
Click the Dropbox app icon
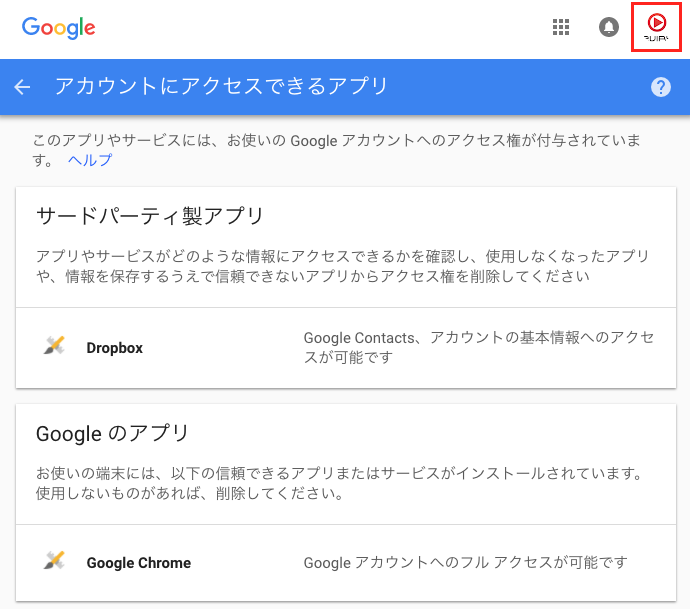tap(54, 347)
